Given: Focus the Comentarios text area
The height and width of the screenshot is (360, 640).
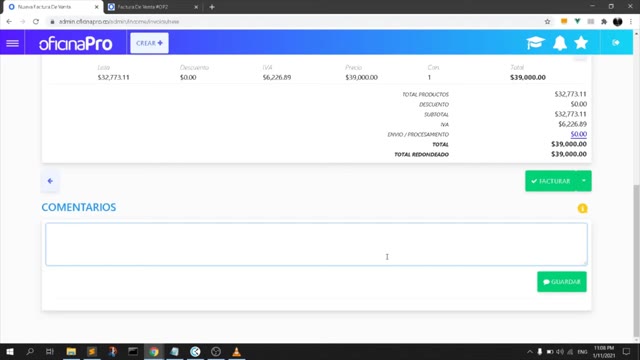Looking at the screenshot, I should (x=316, y=244).
